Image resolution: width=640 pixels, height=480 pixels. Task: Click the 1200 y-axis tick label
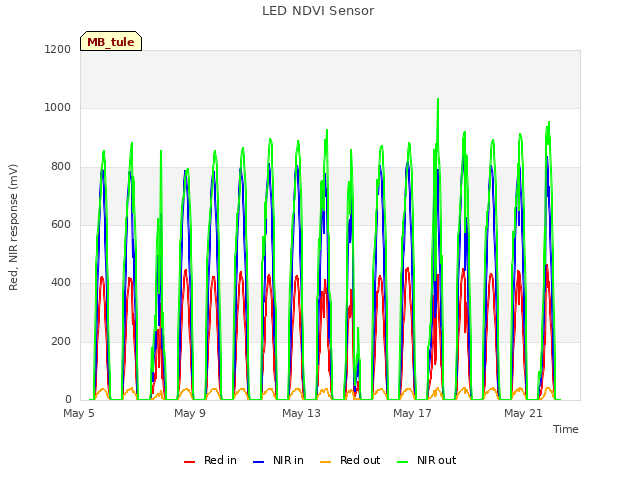point(58,49)
